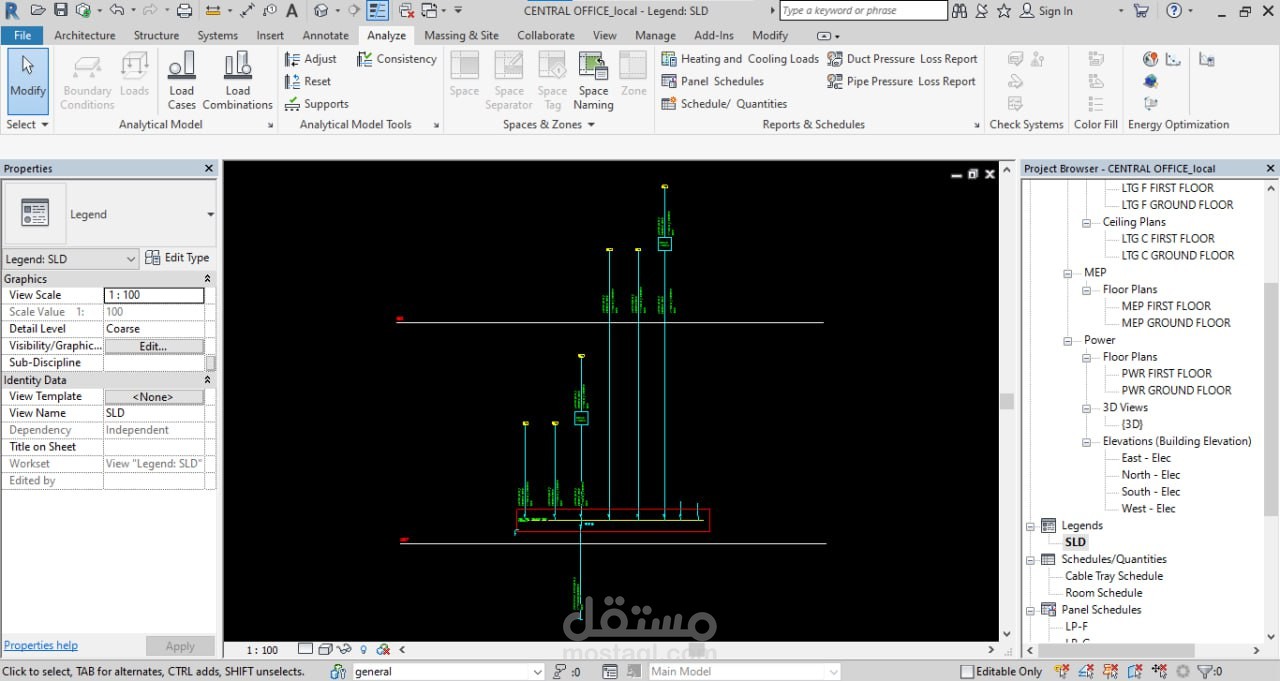The height and width of the screenshot is (681, 1280).
Task: Click Edit Type button
Action: [177, 258]
